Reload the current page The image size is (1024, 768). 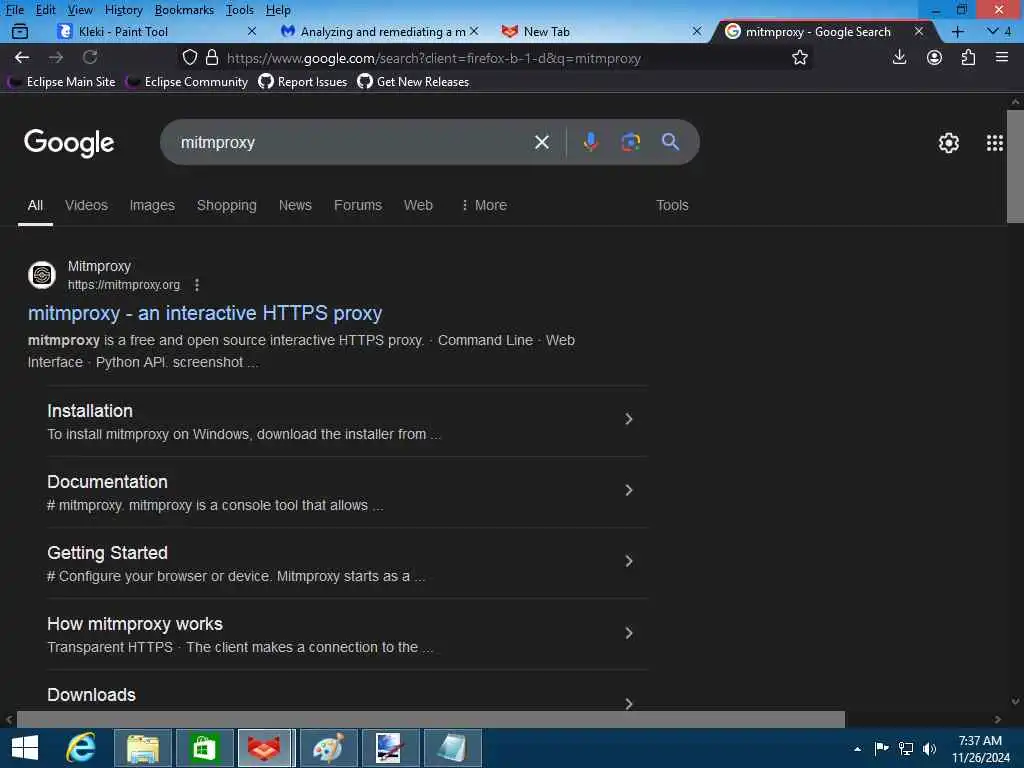(x=90, y=57)
